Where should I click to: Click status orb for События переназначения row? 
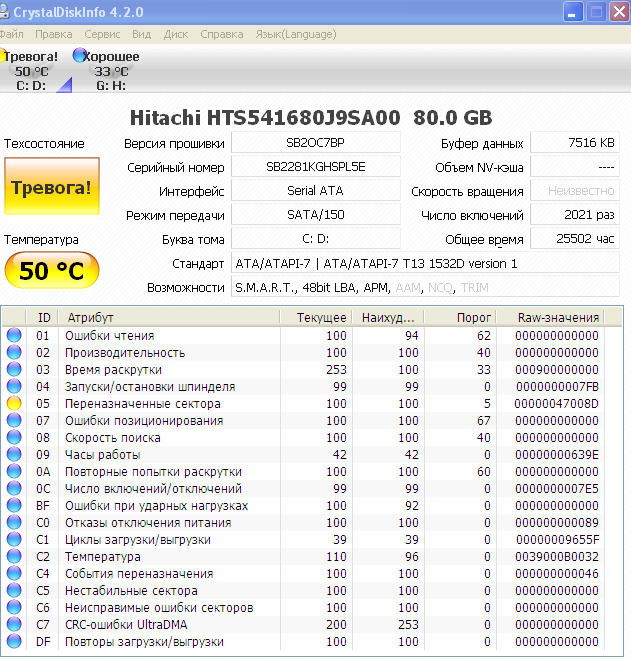[14, 574]
